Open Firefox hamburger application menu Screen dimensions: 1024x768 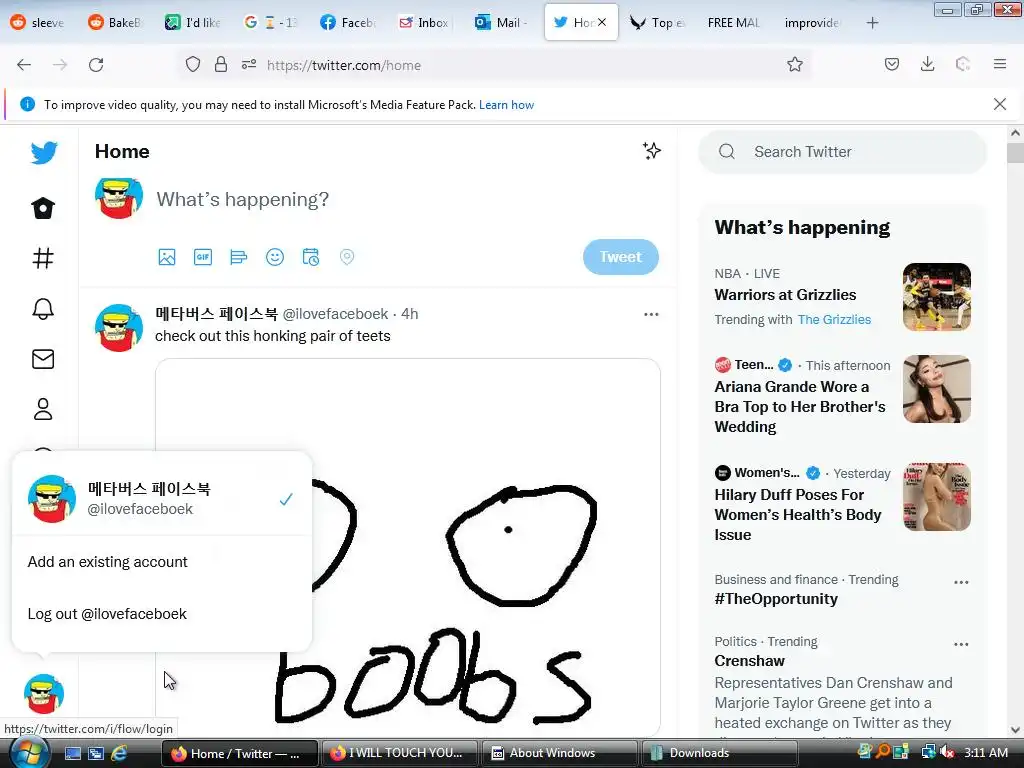point(1000,64)
